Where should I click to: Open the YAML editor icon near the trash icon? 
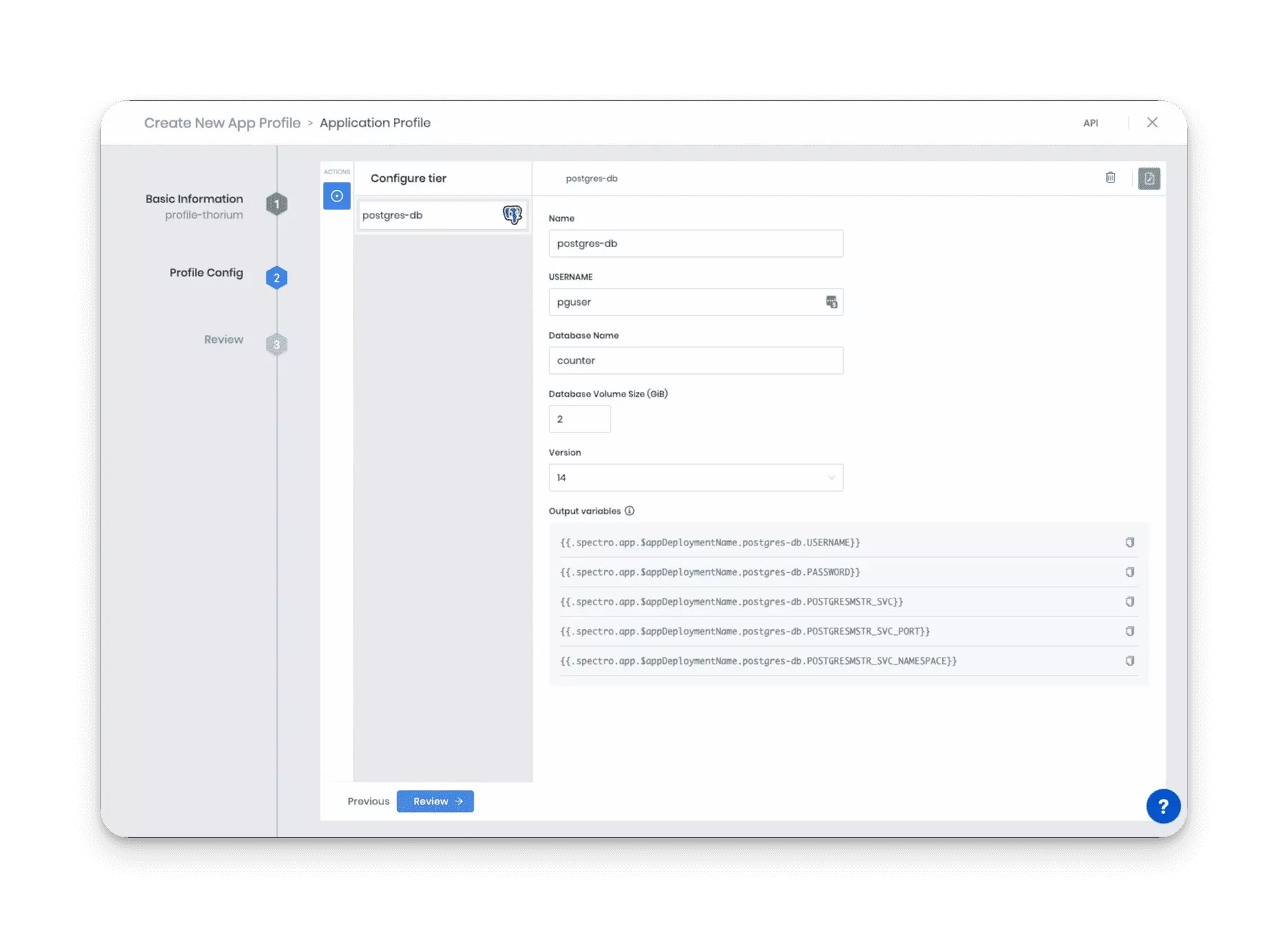point(1148,178)
